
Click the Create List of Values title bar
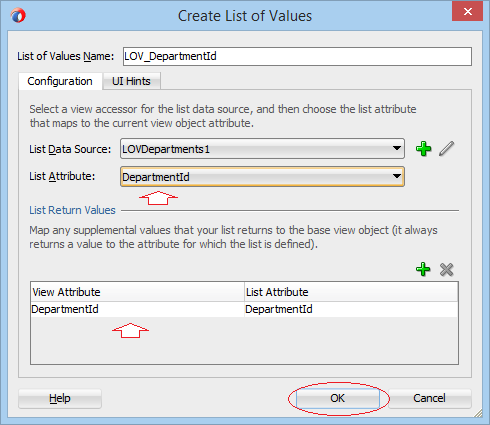(245, 16)
